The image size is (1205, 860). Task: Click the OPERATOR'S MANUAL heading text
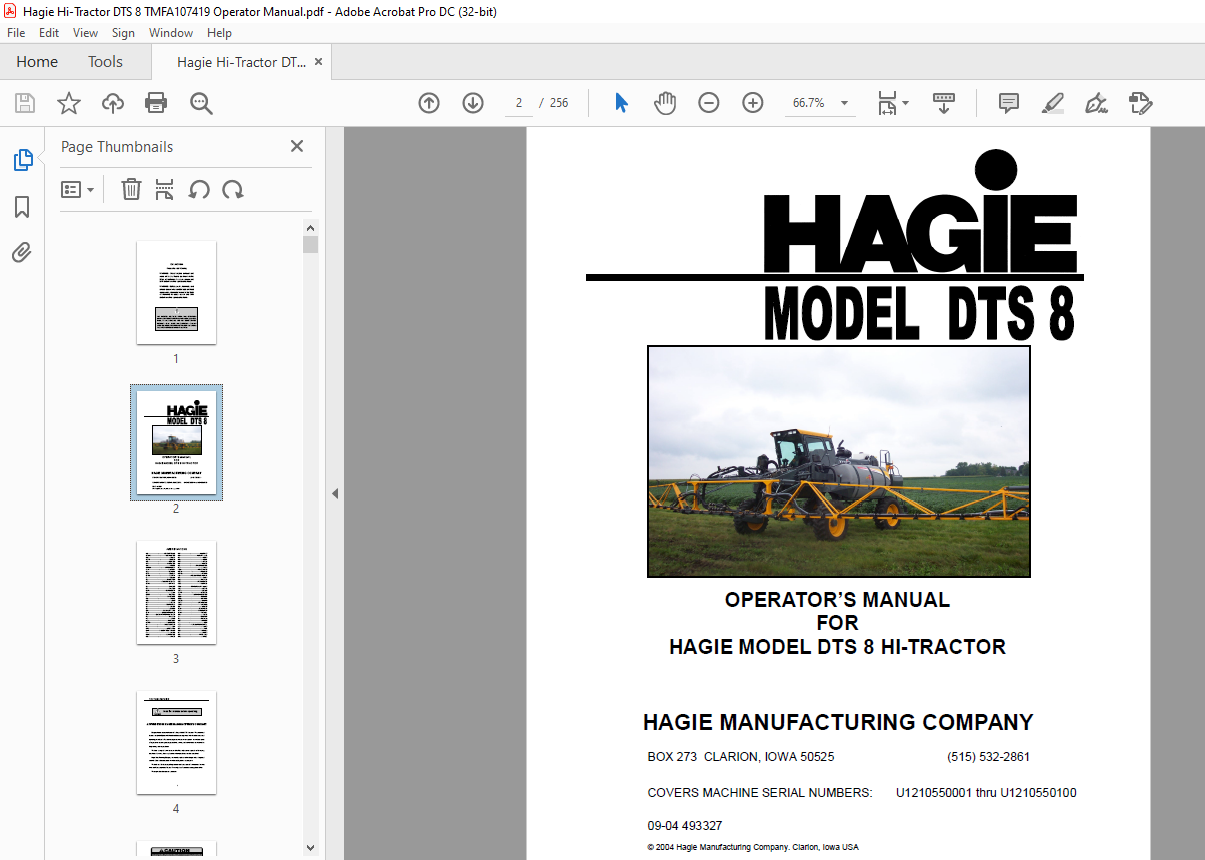(837, 600)
